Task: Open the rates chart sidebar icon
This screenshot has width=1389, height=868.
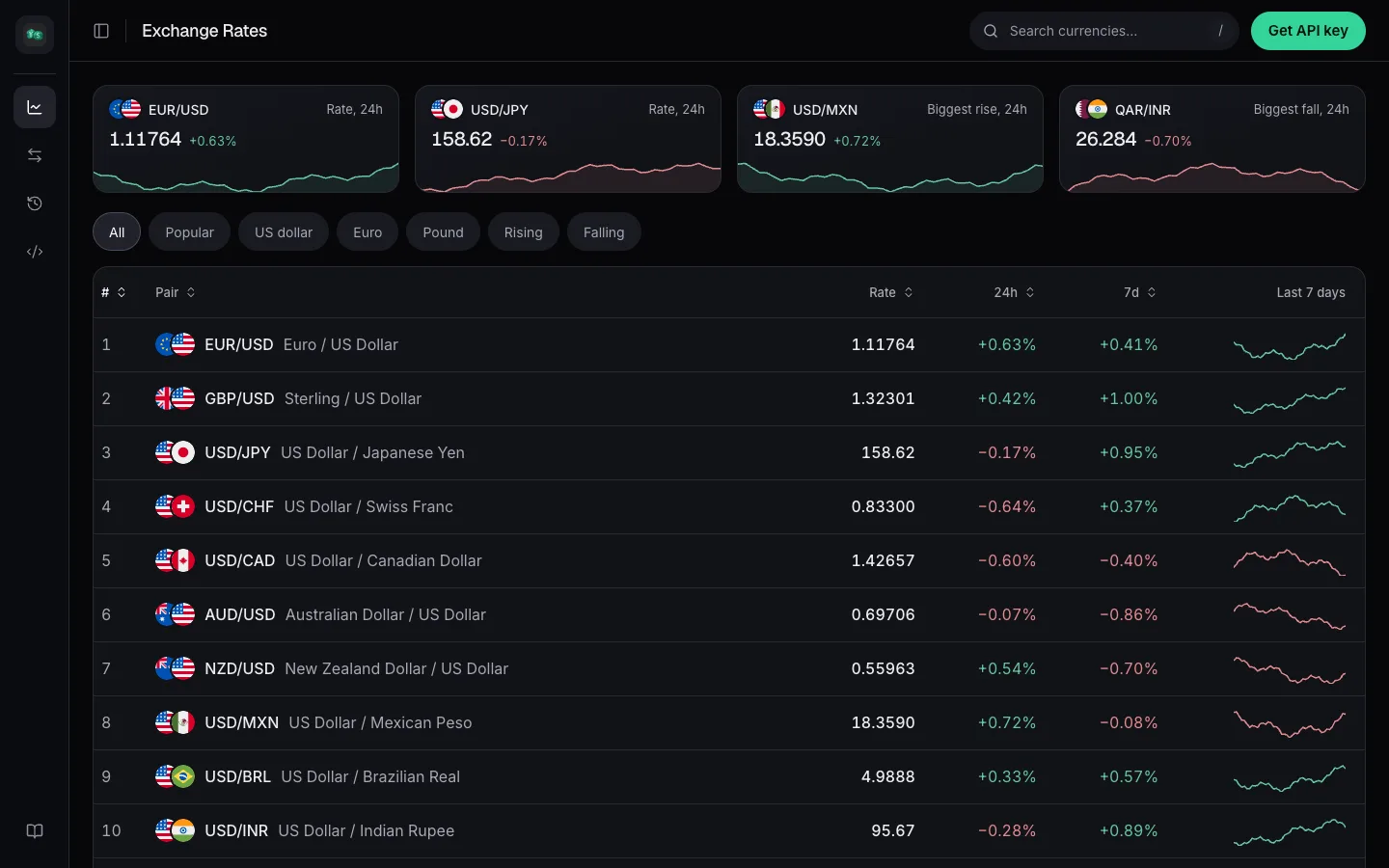Action: coord(35,107)
